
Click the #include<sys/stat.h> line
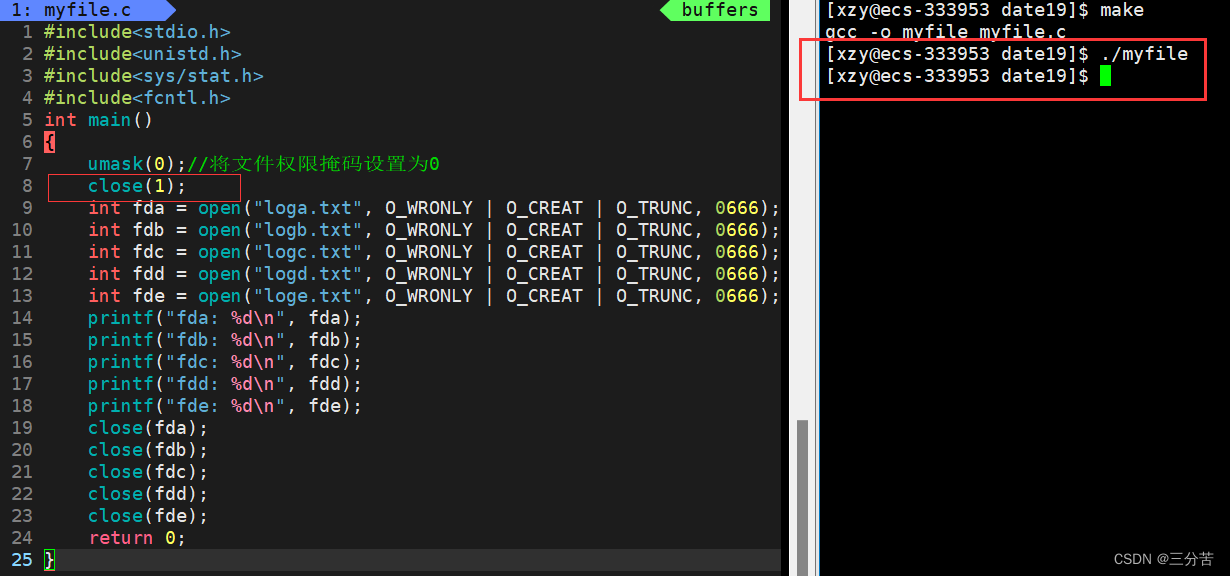pyautogui.click(x=154, y=76)
